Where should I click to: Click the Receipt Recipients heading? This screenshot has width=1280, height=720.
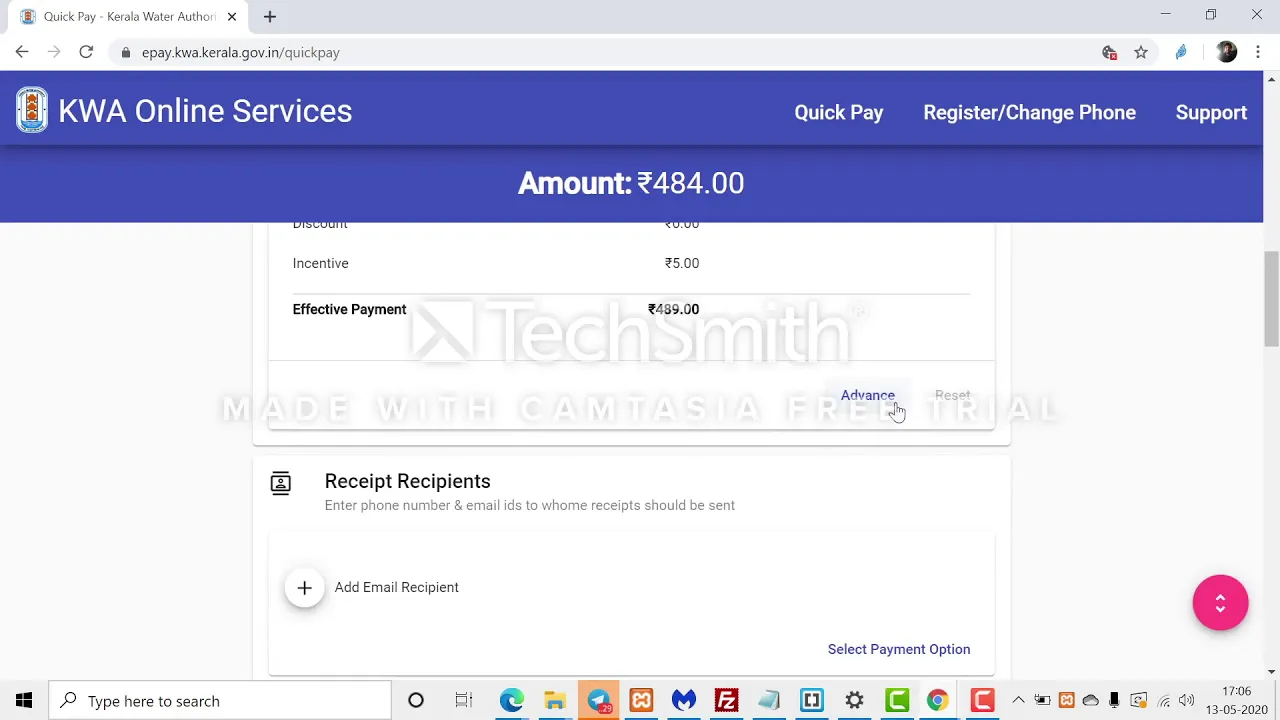pyautogui.click(x=407, y=481)
